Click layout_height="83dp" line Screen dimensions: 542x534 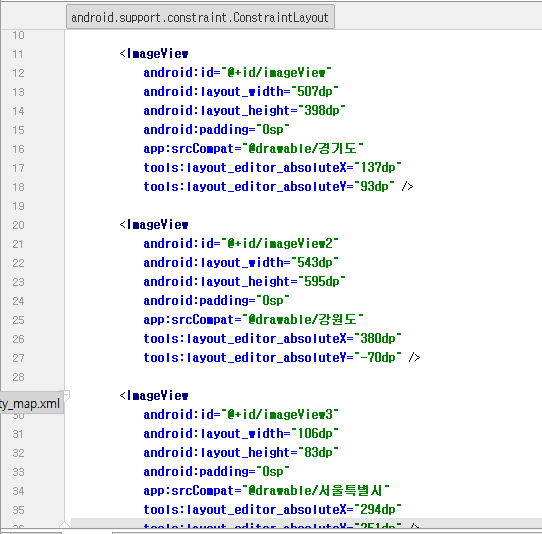click(x=241, y=452)
